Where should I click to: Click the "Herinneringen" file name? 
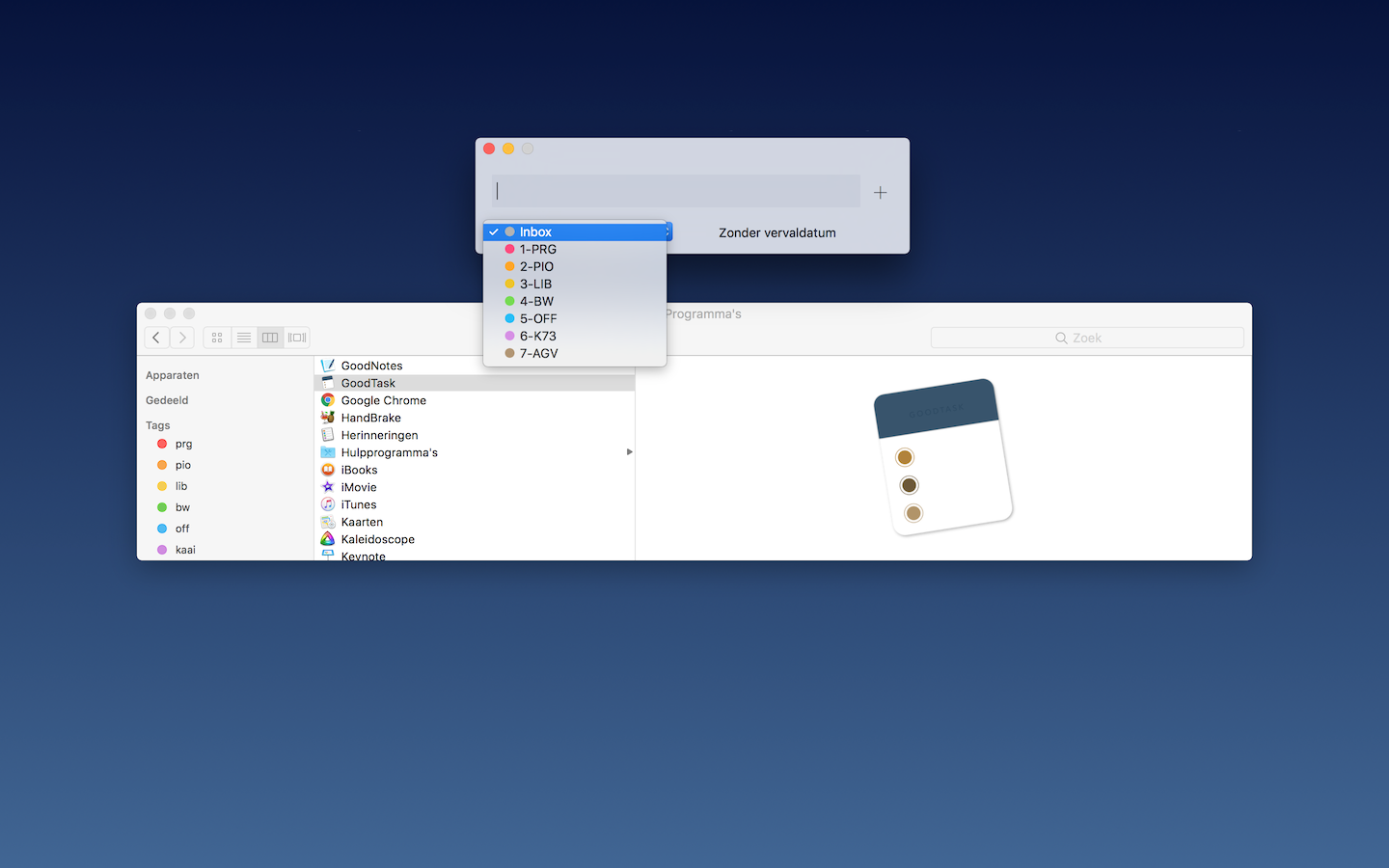(x=380, y=435)
